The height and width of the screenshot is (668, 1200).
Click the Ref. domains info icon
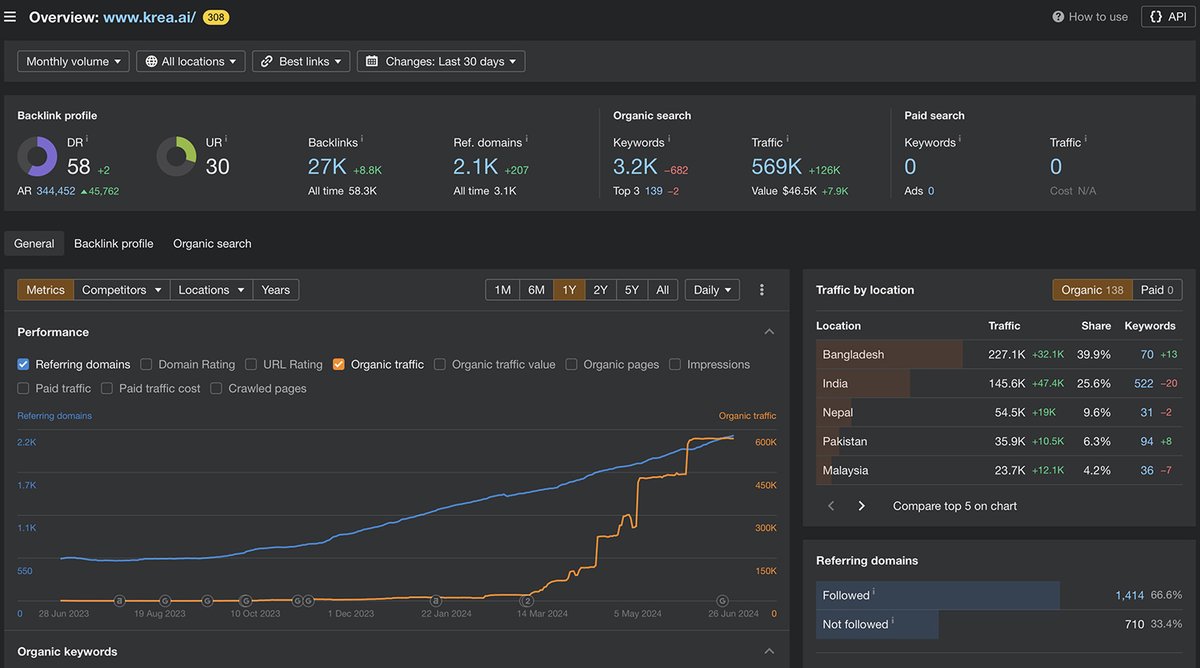(x=527, y=139)
